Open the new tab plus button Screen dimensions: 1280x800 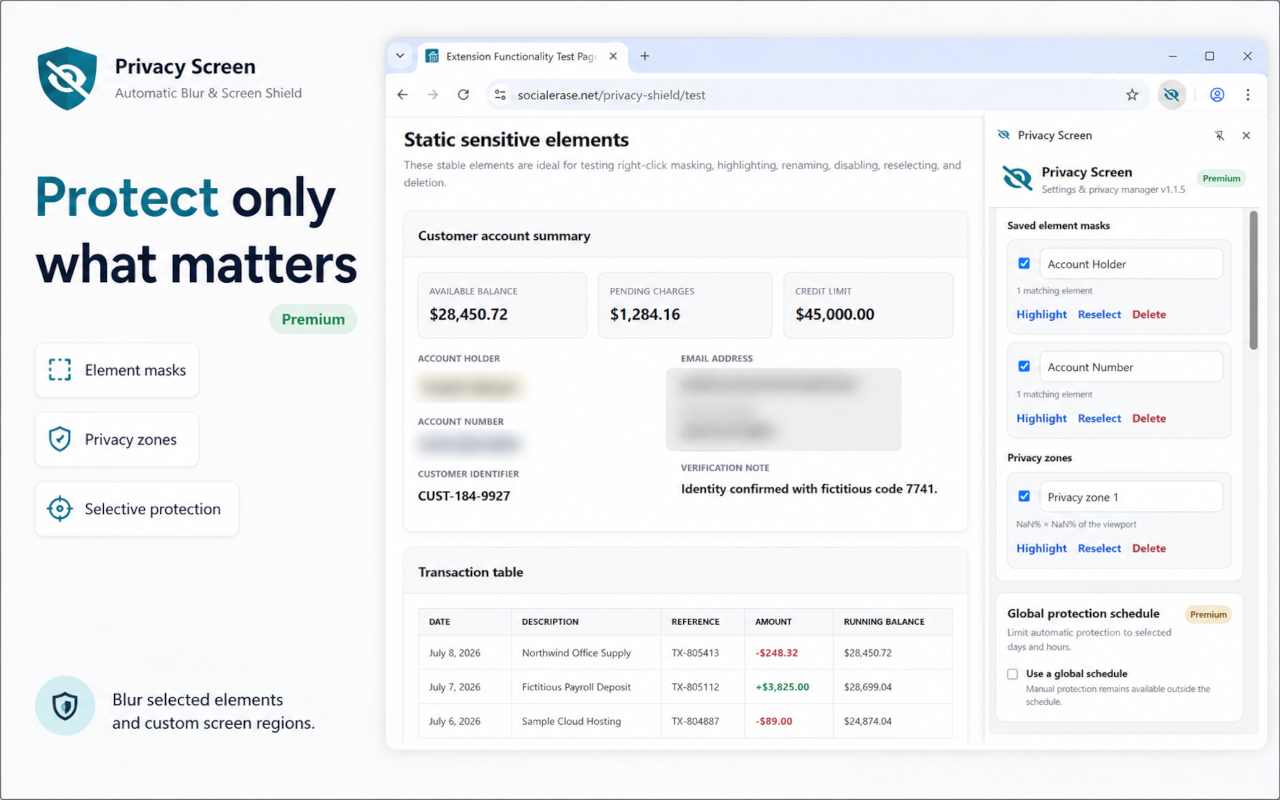coord(645,56)
